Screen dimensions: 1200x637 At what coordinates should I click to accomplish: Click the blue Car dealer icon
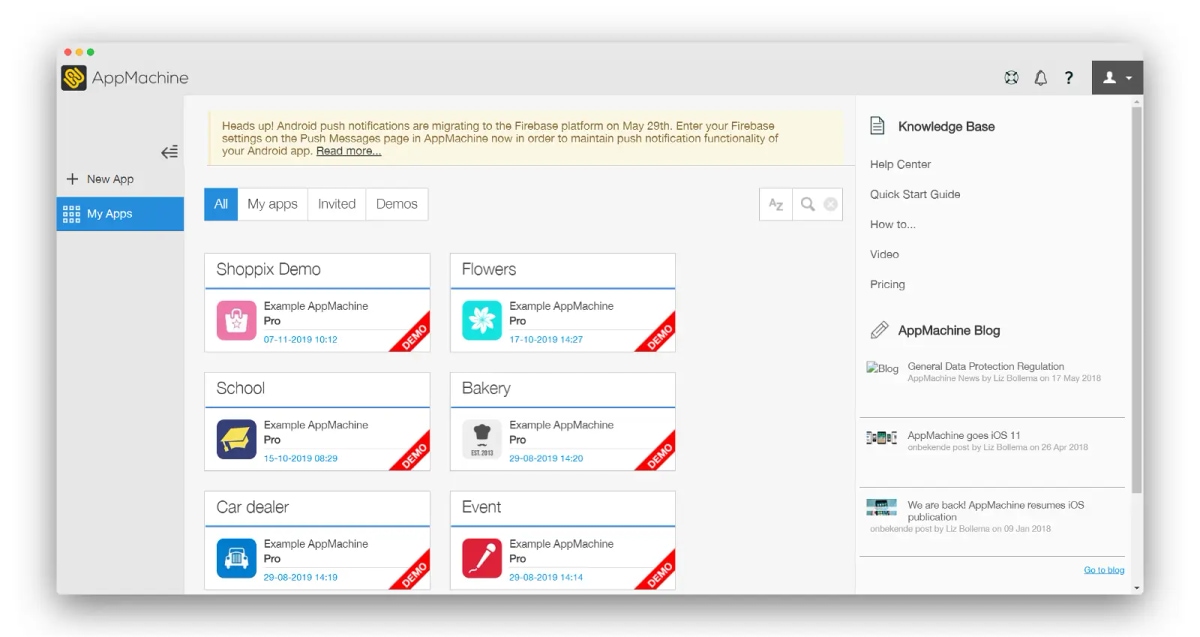tap(237, 558)
